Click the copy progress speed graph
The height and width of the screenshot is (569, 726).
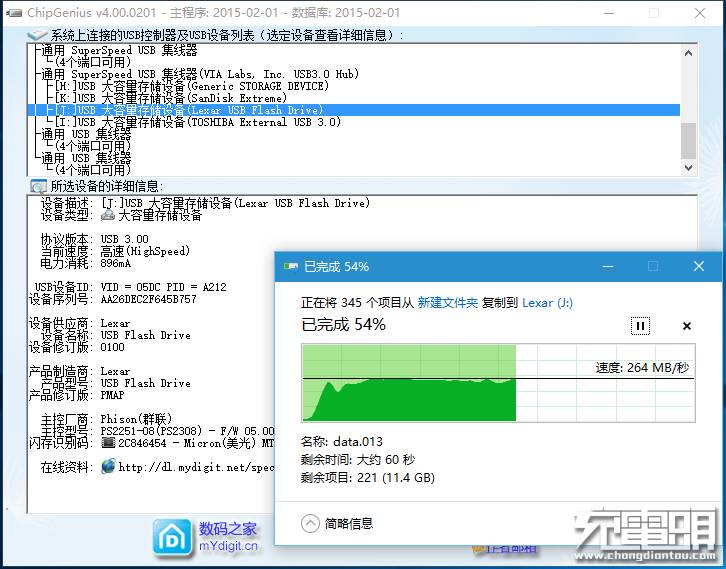click(498, 383)
